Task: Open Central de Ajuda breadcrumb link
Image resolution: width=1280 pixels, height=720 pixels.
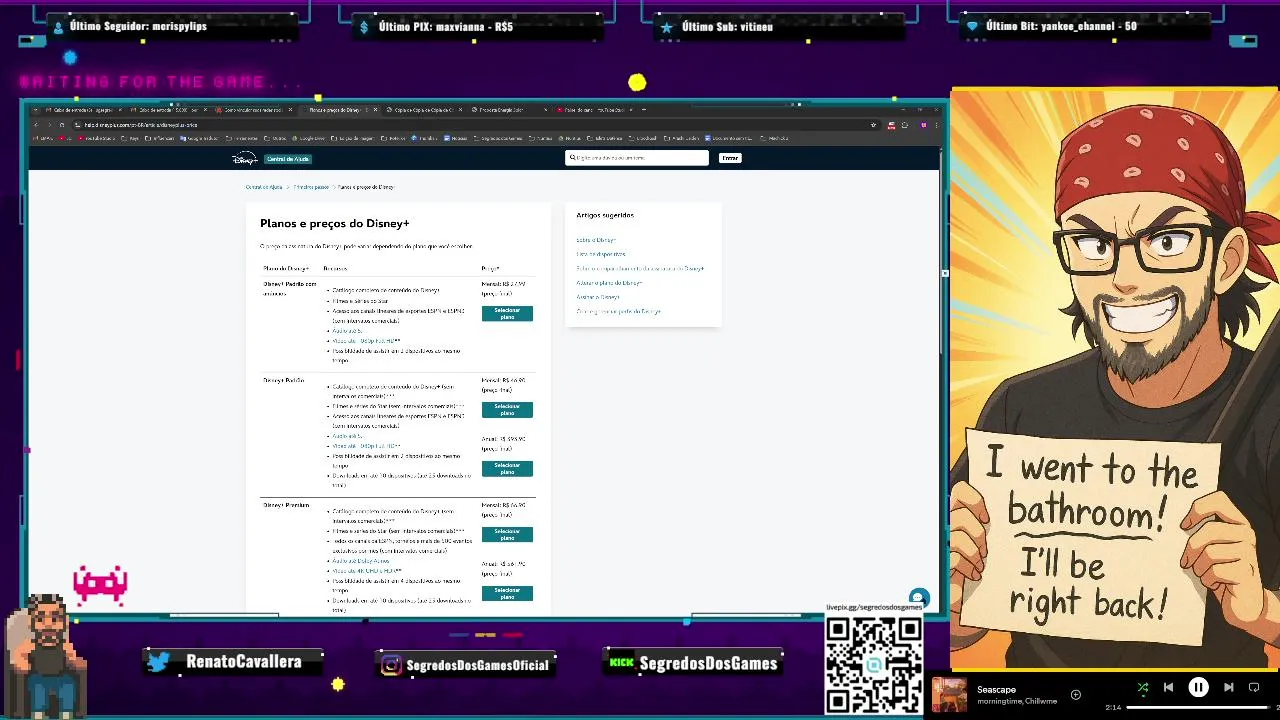Action: [264, 187]
